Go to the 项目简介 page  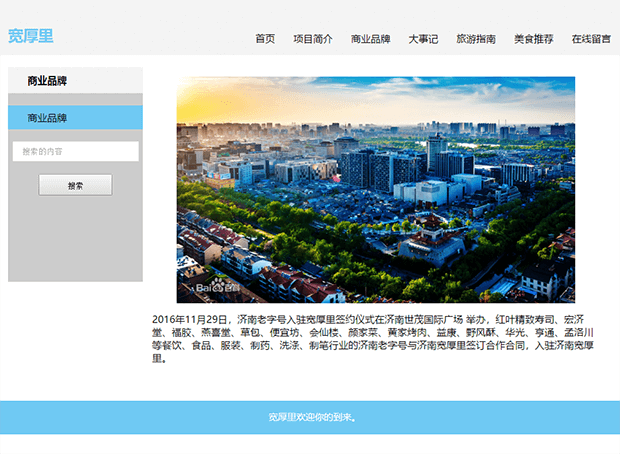click(x=313, y=39)
